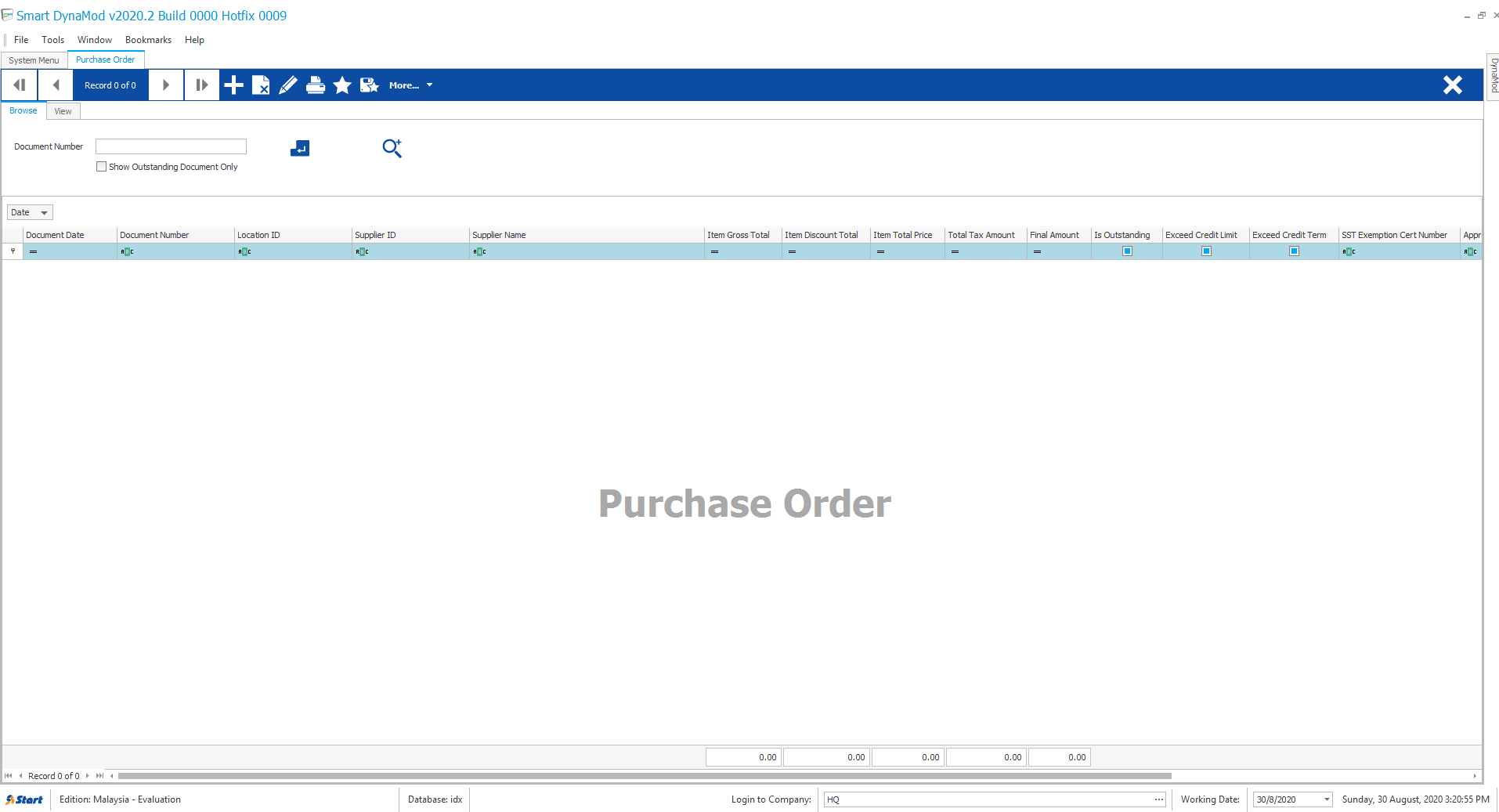The width and height of the screenshot is (1499, 812).
Task: Expand the More... toolbar dropdown
Action: click(x=410, y=85)
